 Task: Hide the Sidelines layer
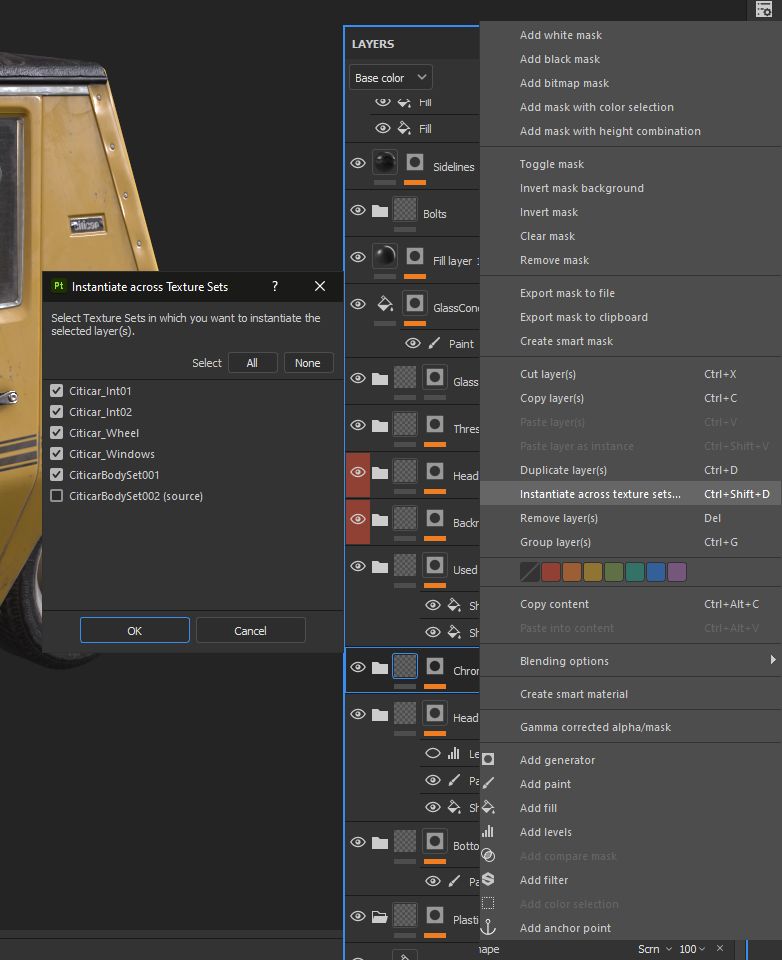(358, 164)
